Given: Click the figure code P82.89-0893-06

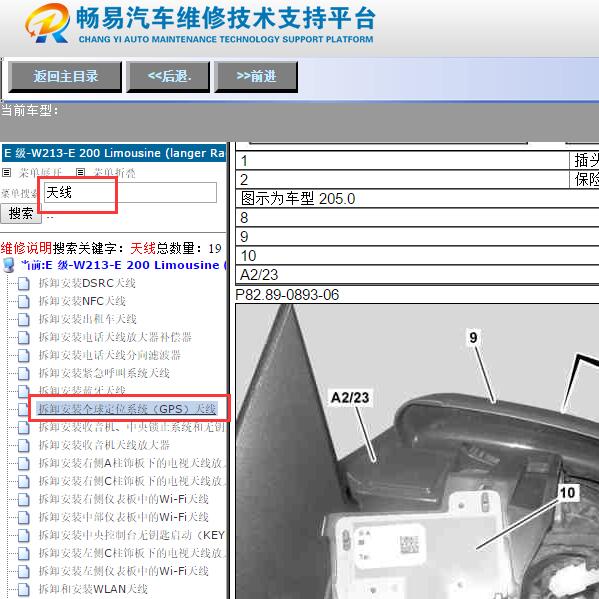Looking at the screenshot, I should (287, 295).
